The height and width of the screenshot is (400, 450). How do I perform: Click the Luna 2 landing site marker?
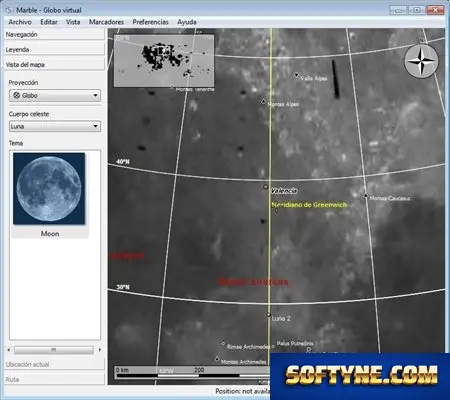[x=269, y=315]
